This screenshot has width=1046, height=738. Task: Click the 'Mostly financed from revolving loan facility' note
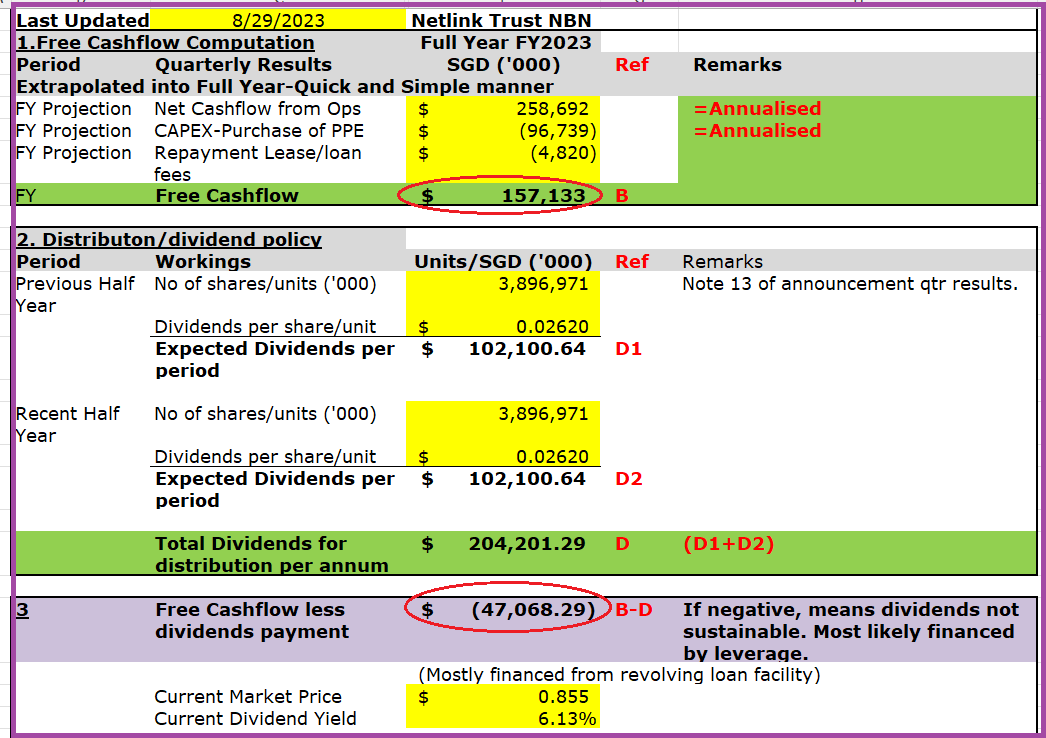click(x=619, y=674)
